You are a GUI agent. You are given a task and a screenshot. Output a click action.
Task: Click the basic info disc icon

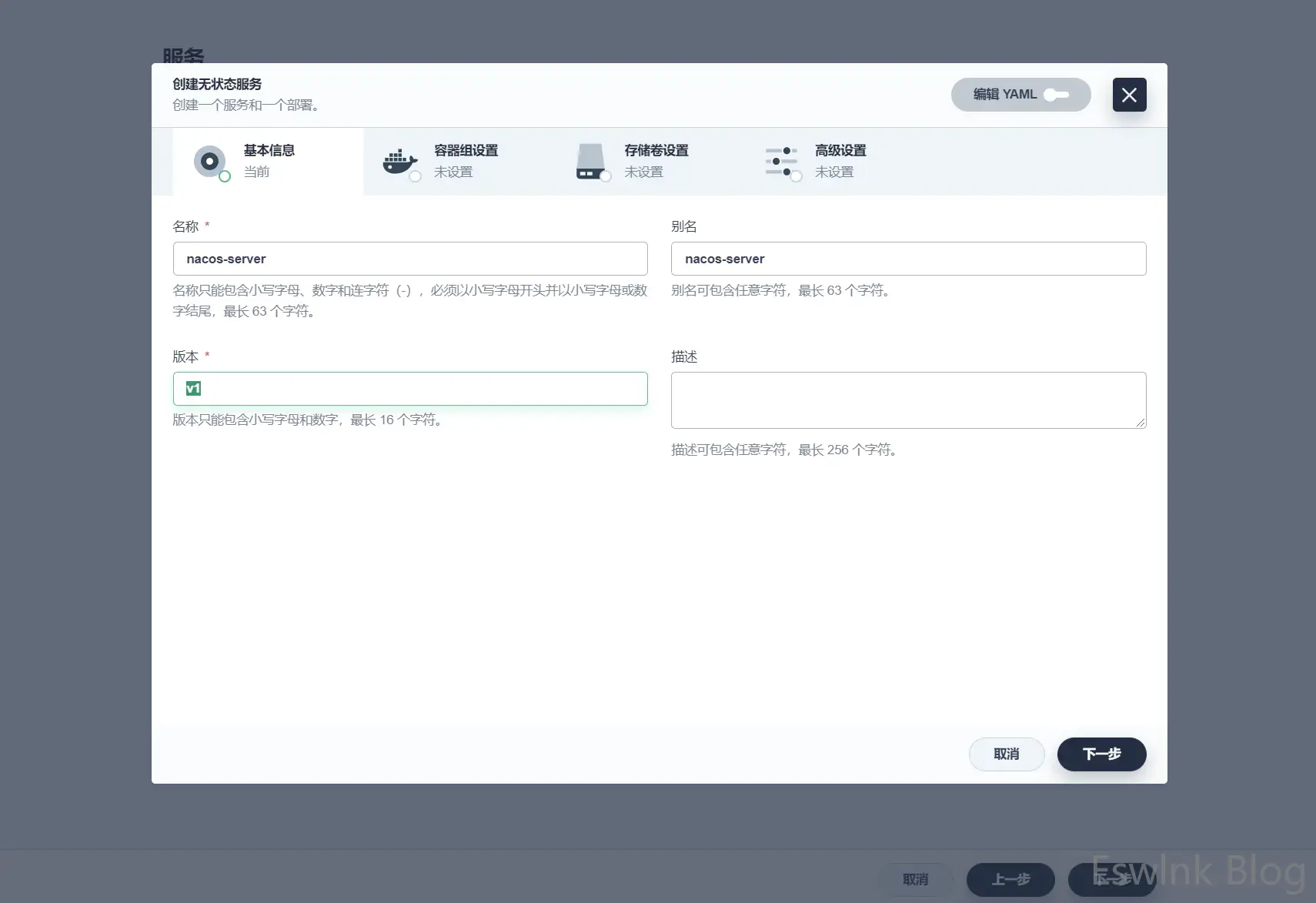[209, 161]
